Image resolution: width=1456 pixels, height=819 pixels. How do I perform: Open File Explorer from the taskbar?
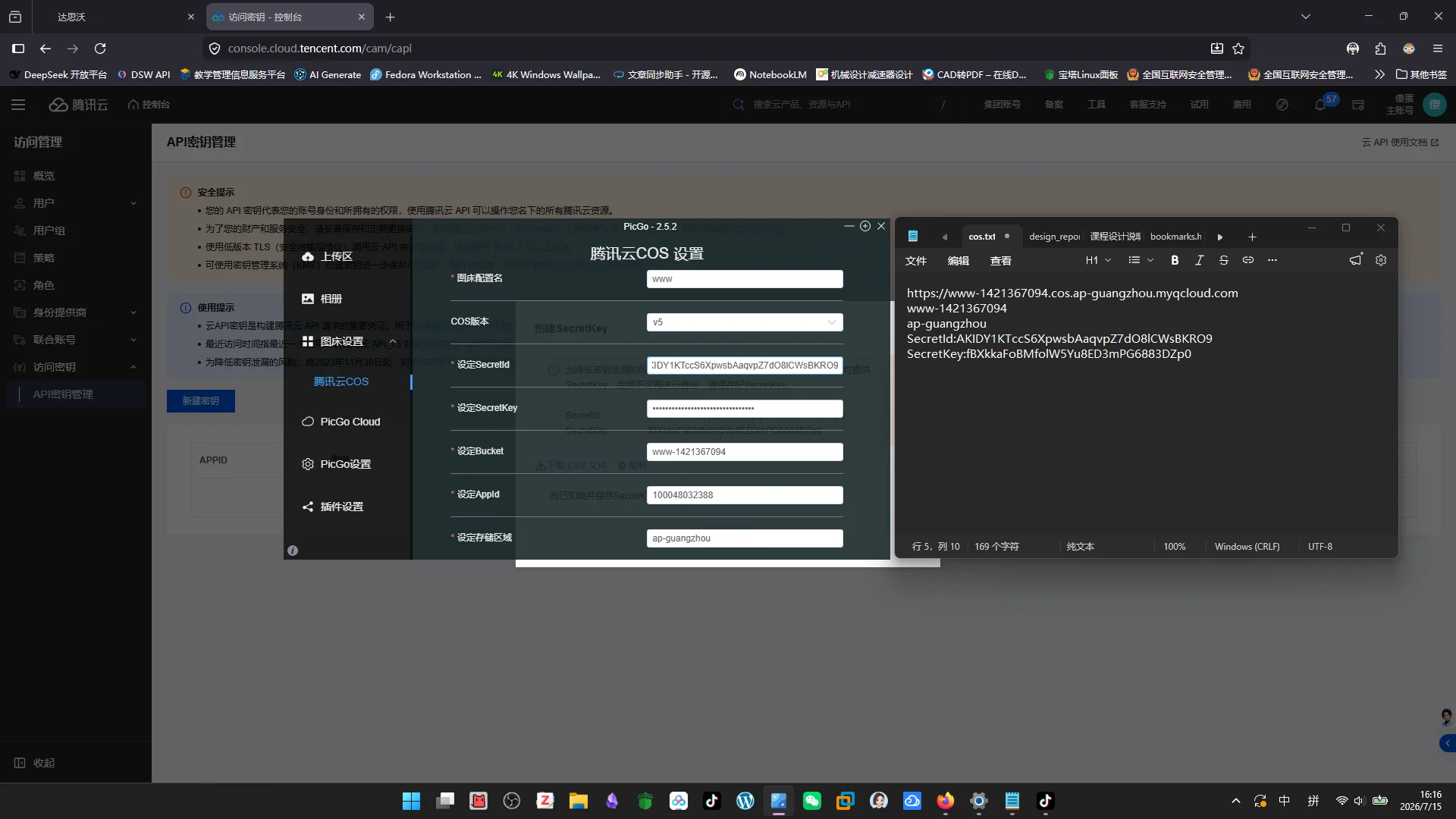[x=579, y=801]
